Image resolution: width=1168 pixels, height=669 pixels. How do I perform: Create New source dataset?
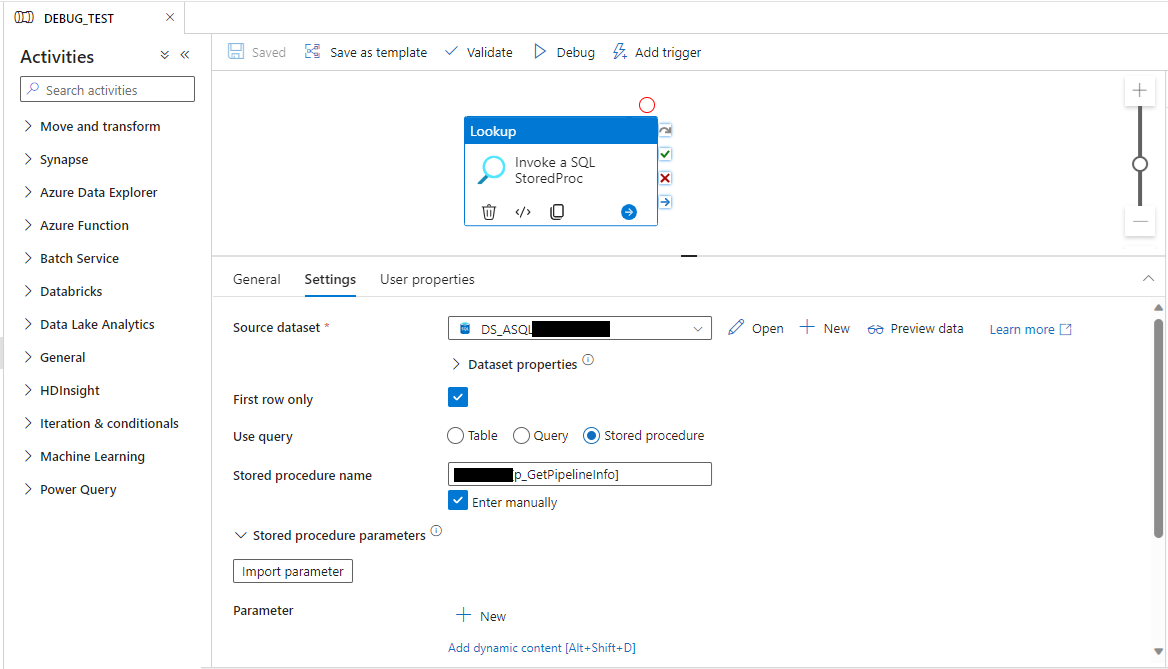[825, 329]
